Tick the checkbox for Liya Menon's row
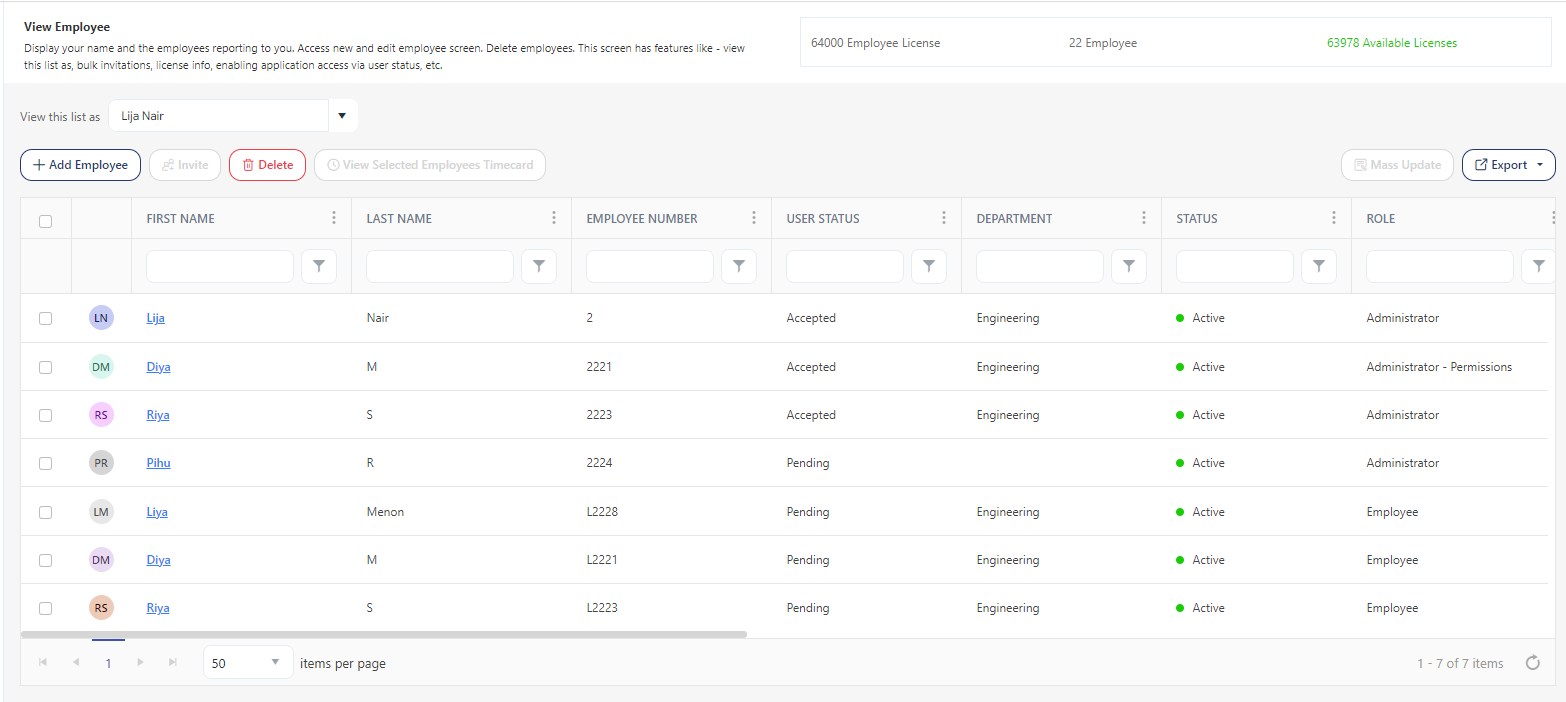Image resolution: width=1566 pixels, height=702 pixels. [46, 512]
